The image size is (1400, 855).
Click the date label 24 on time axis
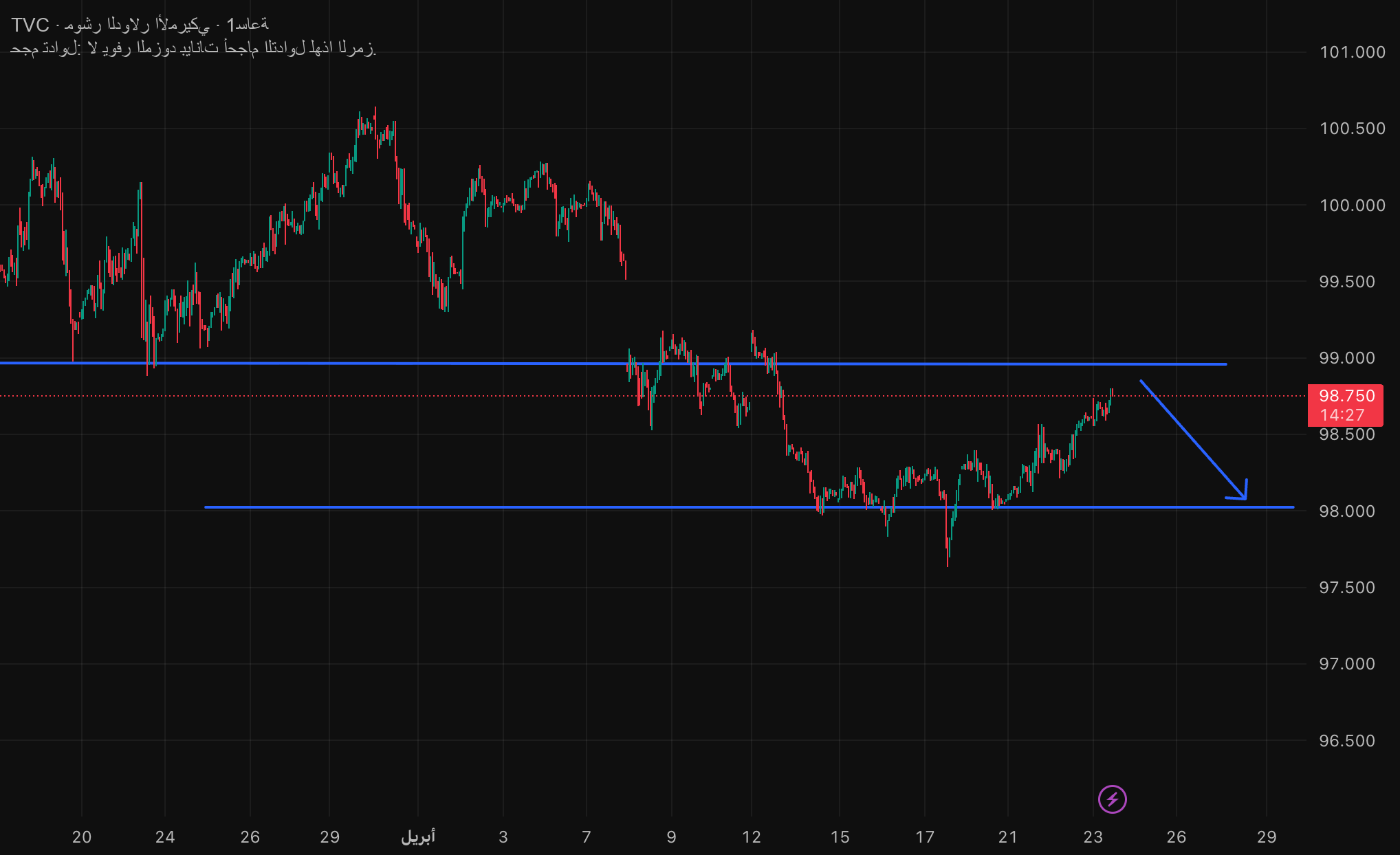pyautogui.click(x=165, y=836)
